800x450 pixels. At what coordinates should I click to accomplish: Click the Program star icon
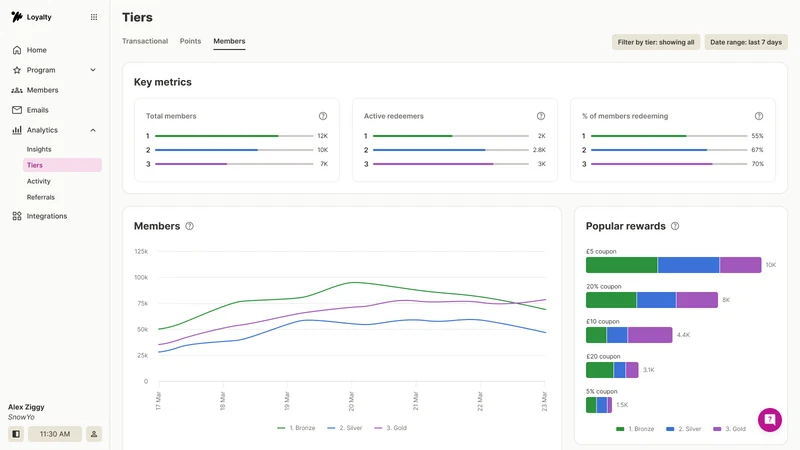pyautogui.click(x=17, y=70)
